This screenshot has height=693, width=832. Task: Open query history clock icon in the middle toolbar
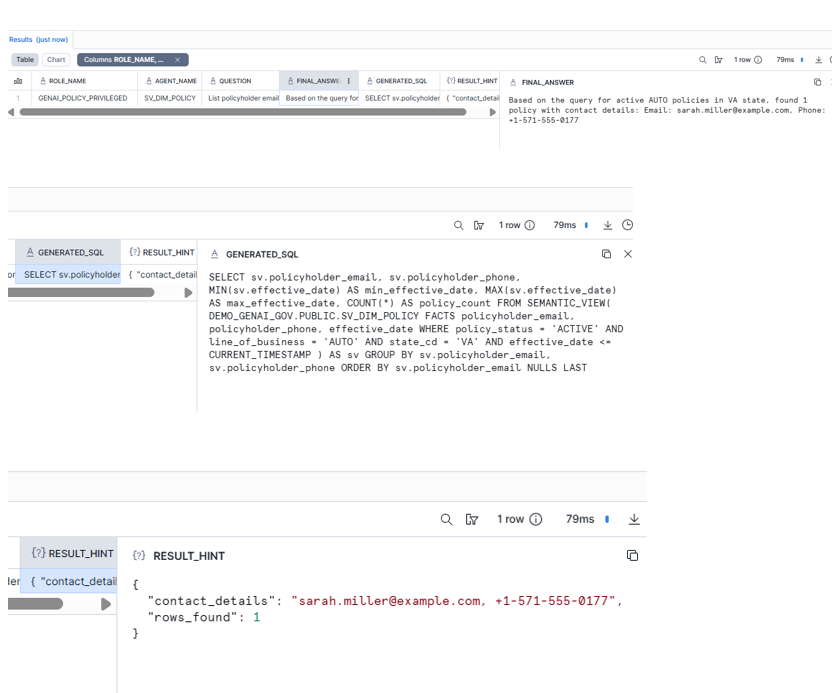coord(628,225)
